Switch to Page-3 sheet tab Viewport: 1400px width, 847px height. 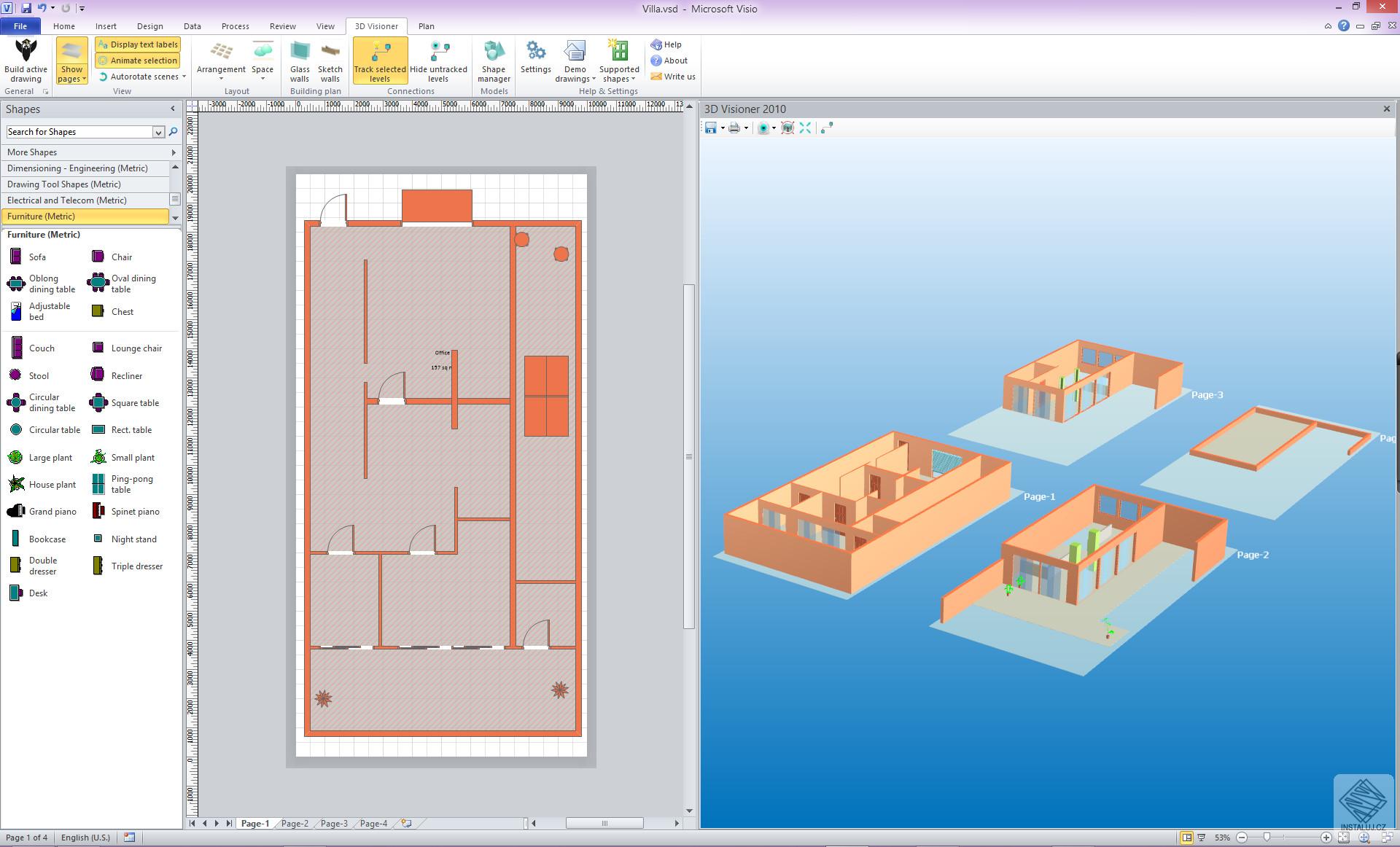[334, 824]
